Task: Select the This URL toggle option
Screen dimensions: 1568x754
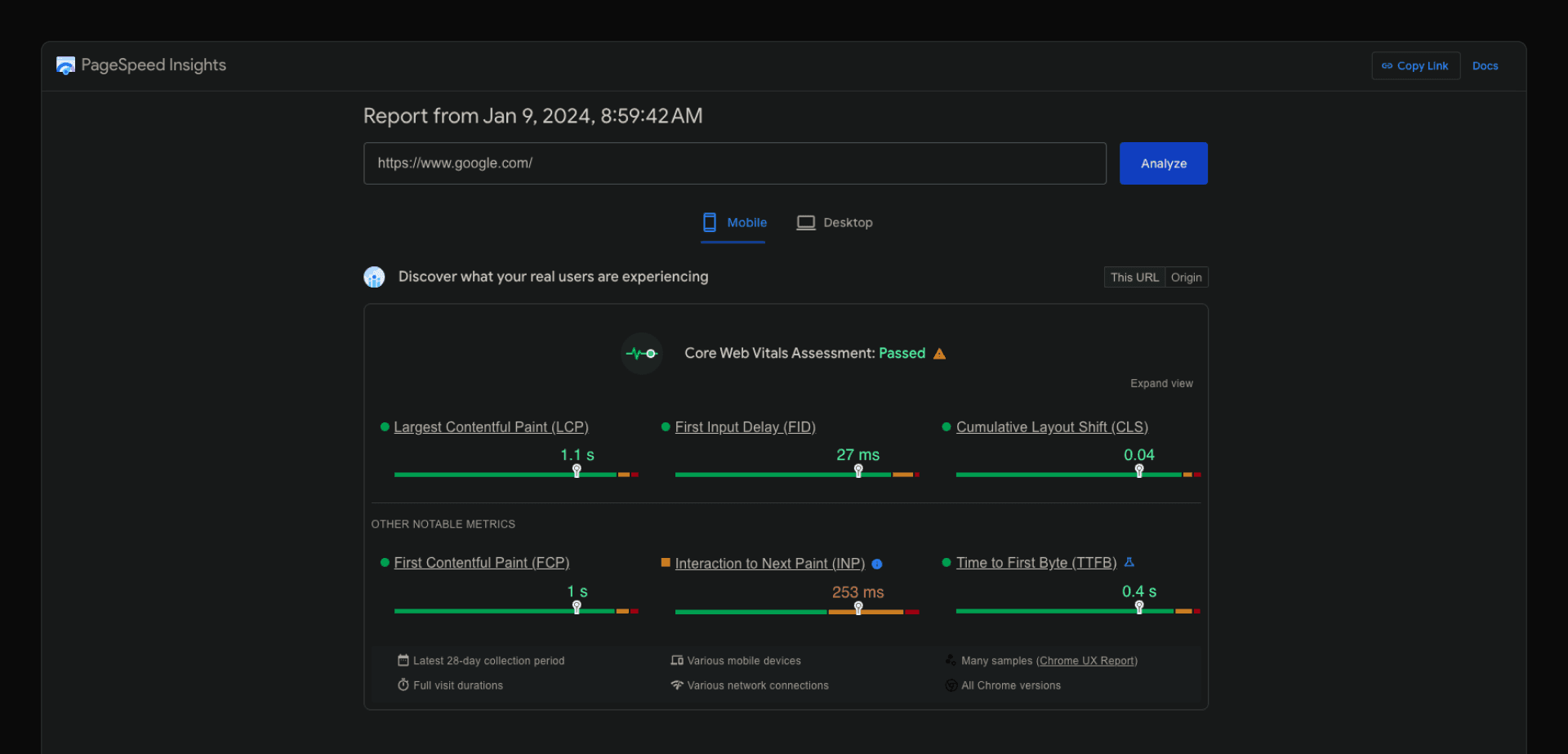Action: click(x=1134, y=277)
